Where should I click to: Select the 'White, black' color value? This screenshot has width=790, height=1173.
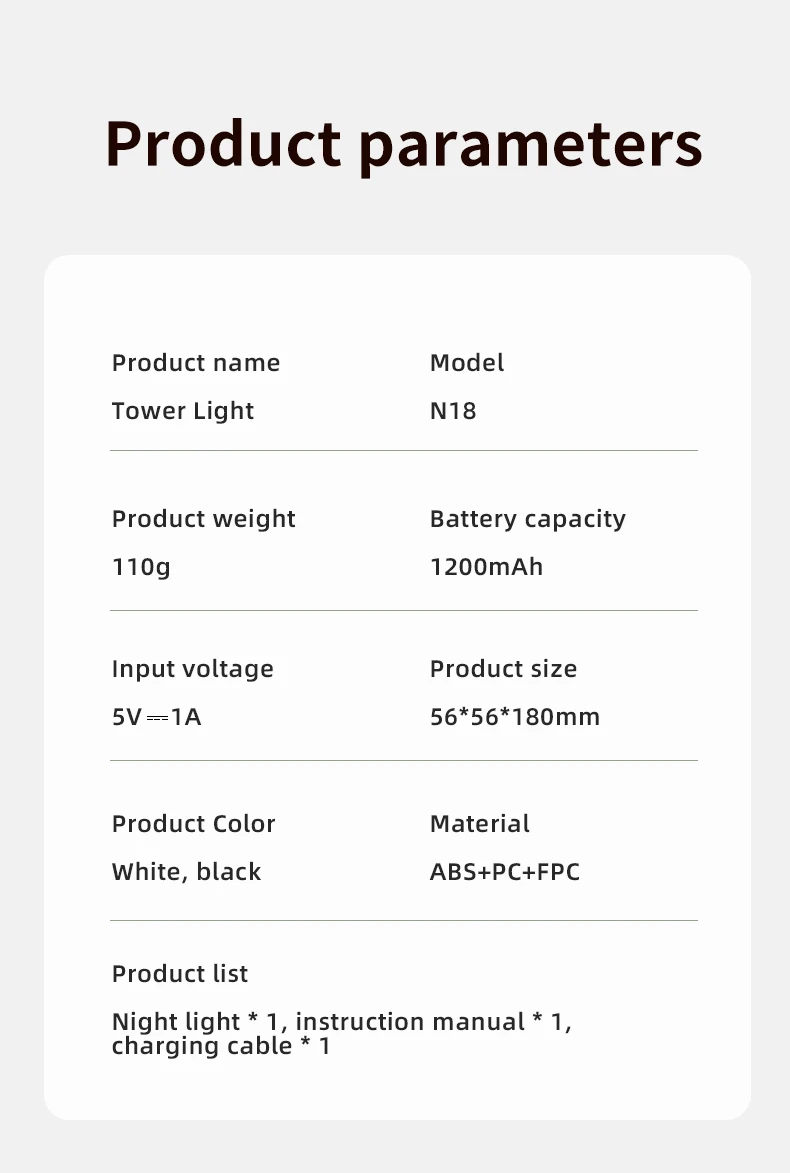pos(186,872)
